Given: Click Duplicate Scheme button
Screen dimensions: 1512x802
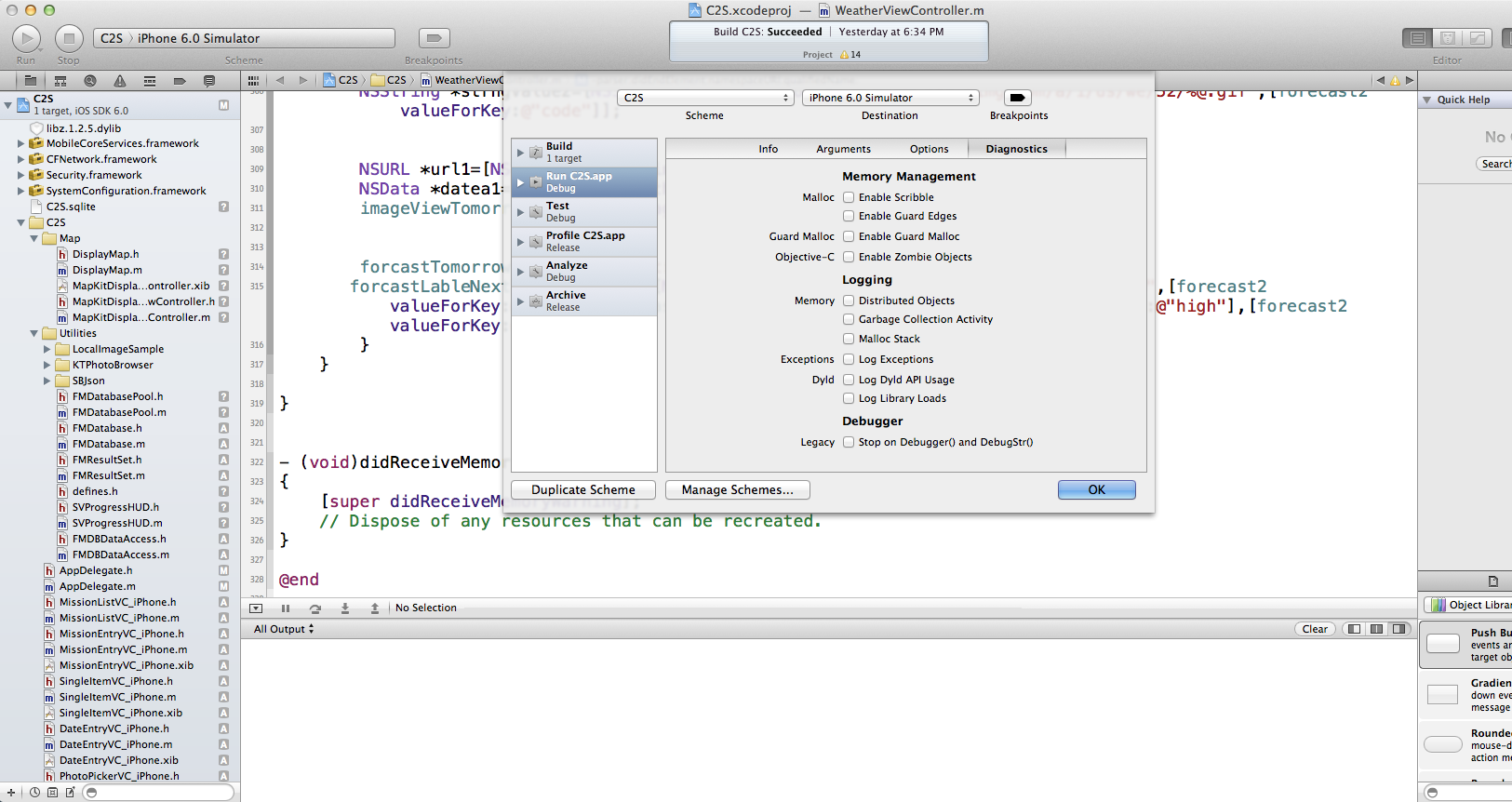Looking at the screenshot, I should tap(583, 490).
